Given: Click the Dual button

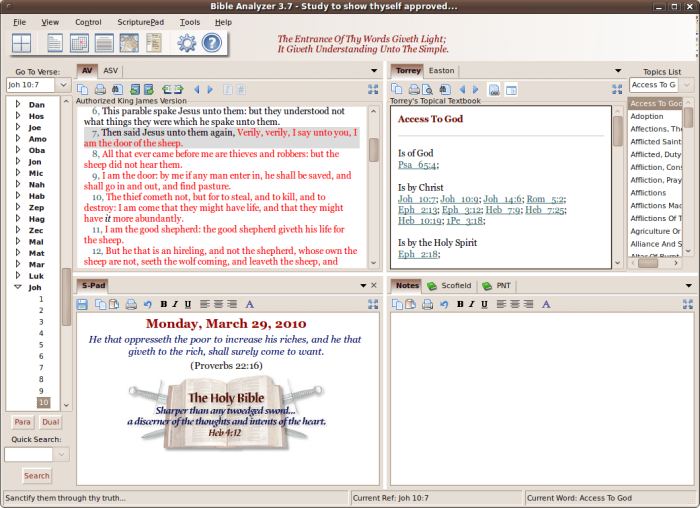Looking at the screenshot, I should pos(50,422).
